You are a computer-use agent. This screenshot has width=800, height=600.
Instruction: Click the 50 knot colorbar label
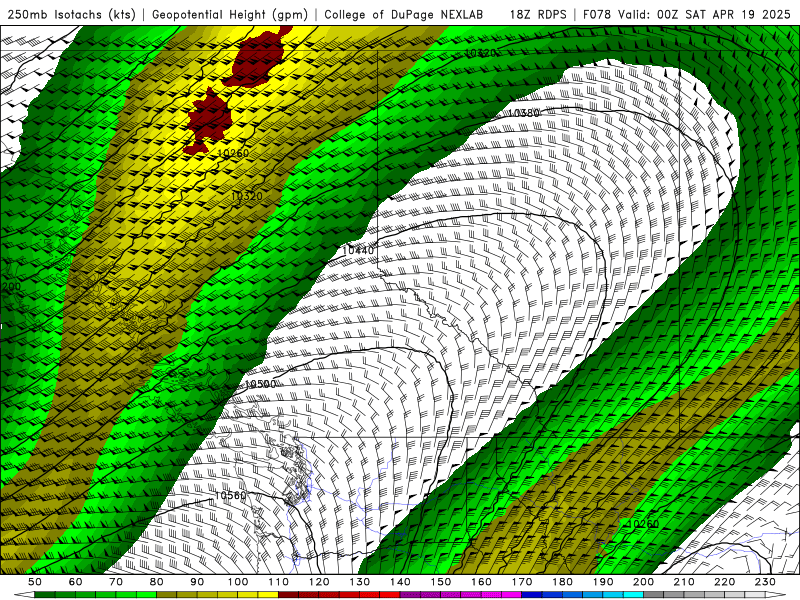35,582
